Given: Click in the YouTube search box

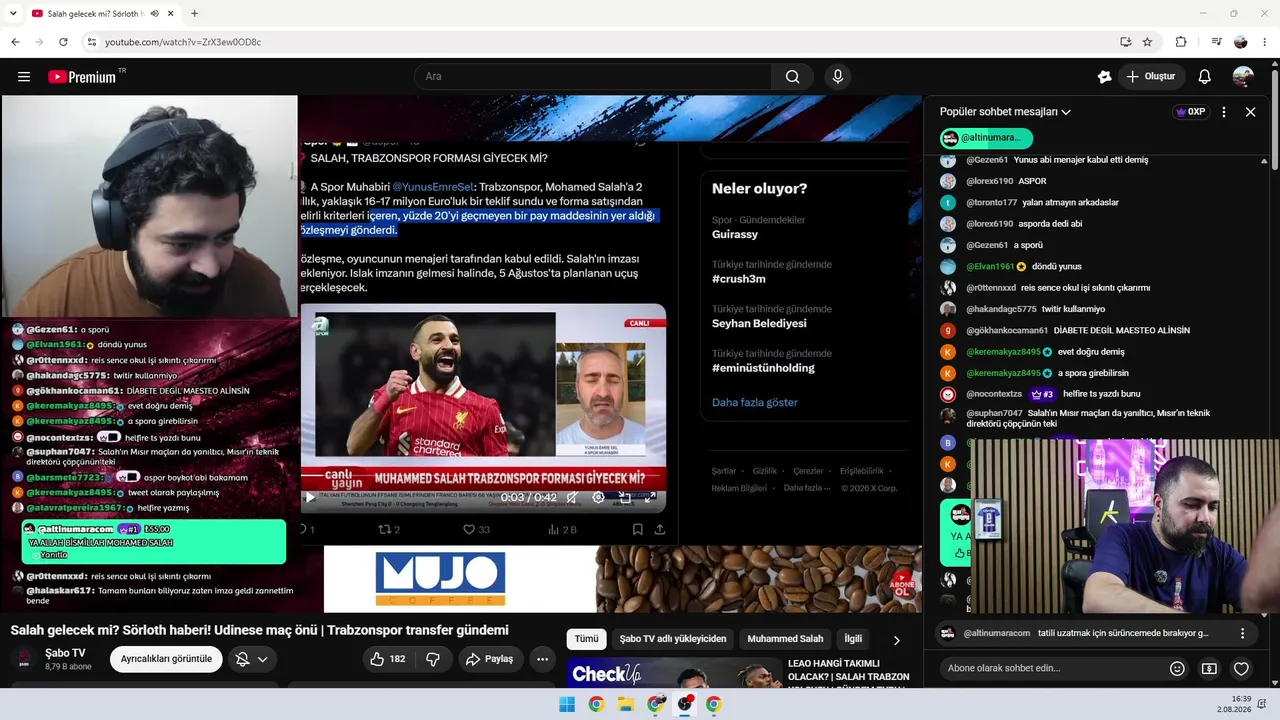Looking at the screenshot, I should (x=593, y=77).
